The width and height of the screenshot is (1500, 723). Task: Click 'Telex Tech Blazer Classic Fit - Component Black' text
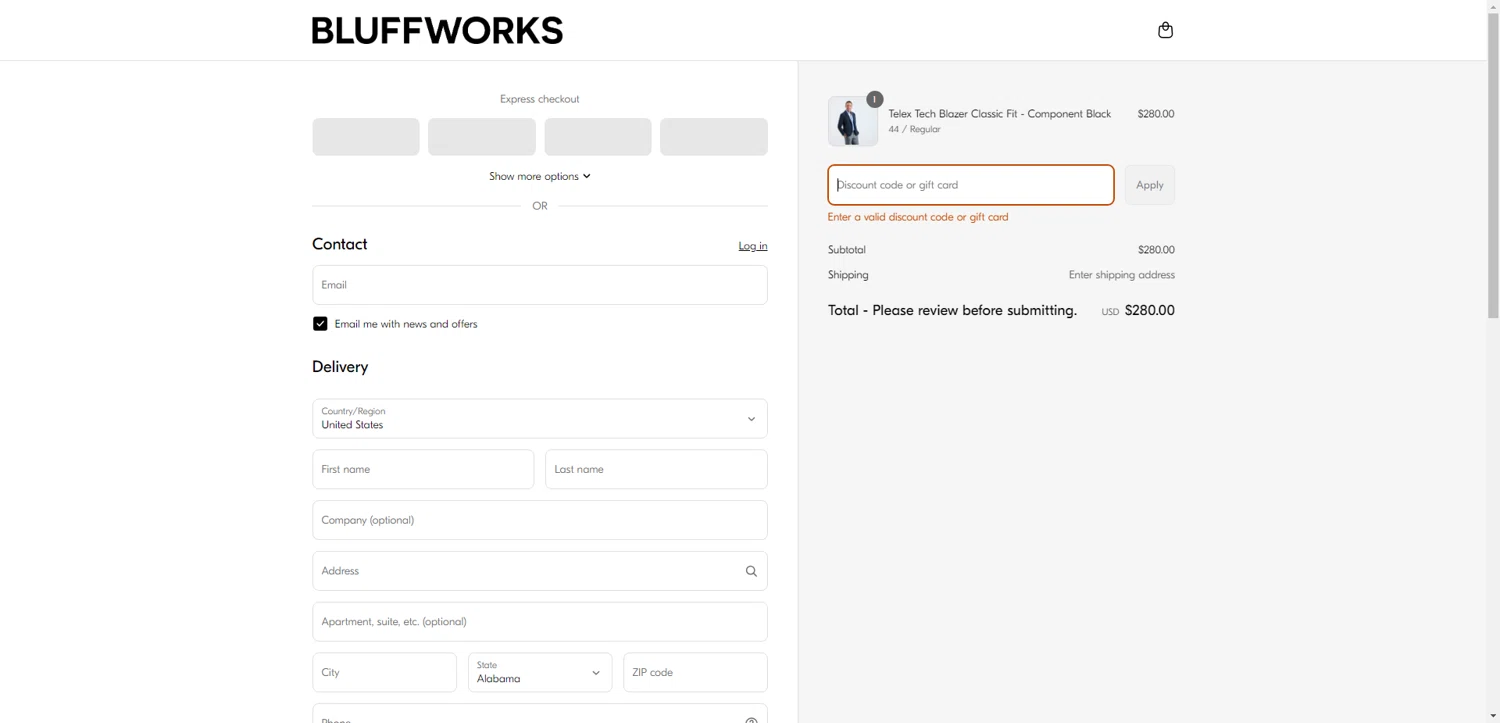(x=1000, y=114)
